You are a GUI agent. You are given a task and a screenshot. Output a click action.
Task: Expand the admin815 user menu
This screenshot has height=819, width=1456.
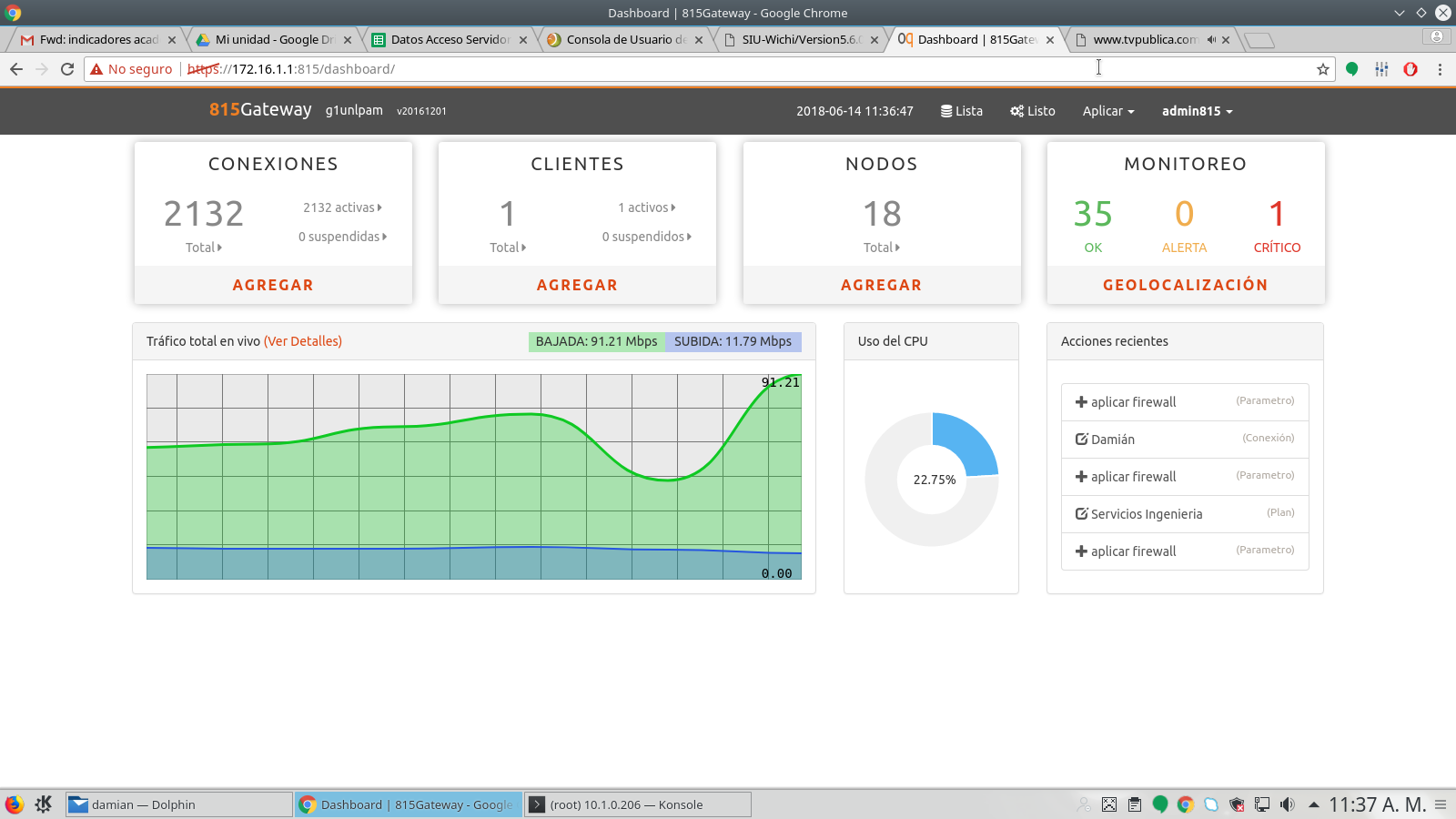click(1197, 111)
